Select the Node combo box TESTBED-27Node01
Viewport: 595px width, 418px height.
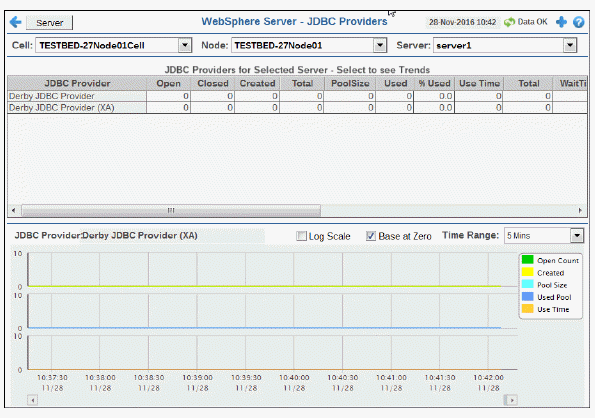[x=309, y=45]
